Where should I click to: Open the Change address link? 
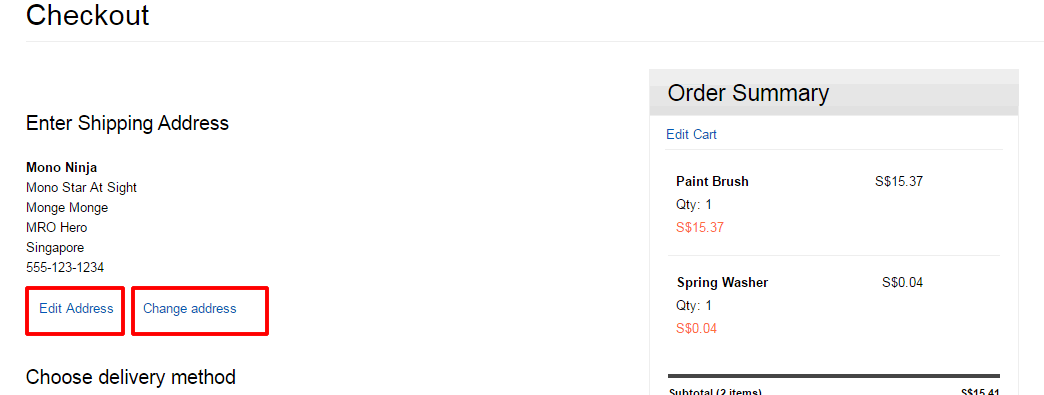click(x=190, y=309)
